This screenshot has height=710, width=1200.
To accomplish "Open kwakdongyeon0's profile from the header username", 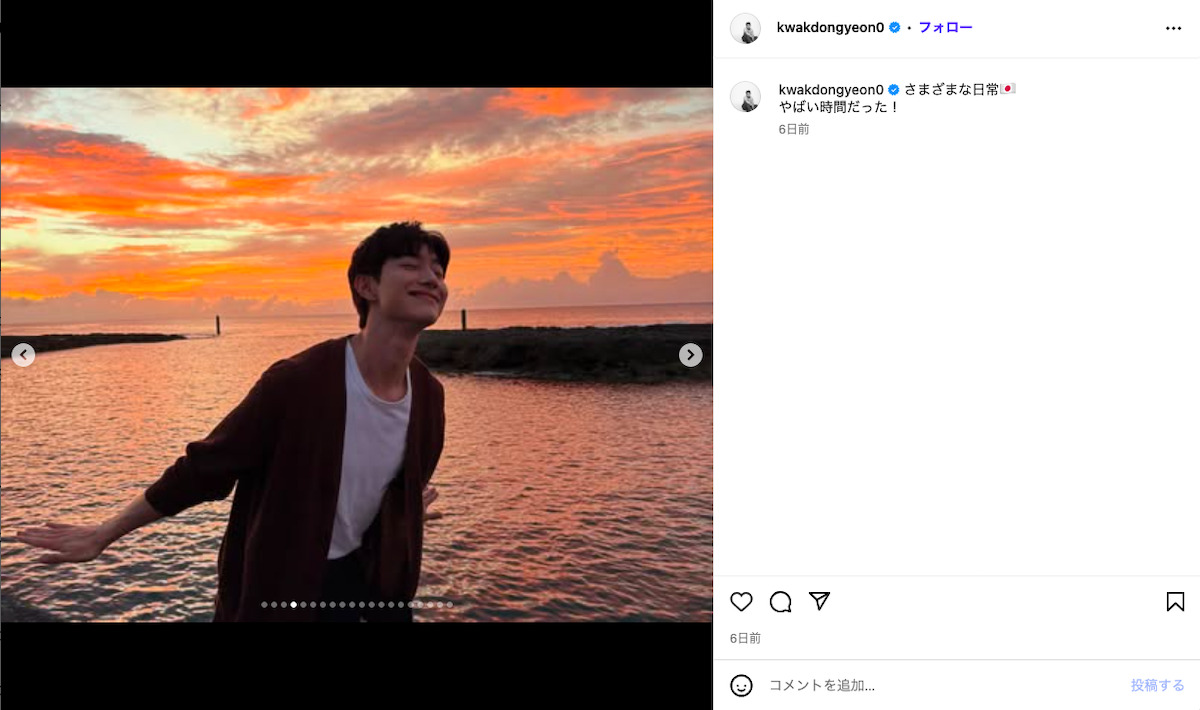I will click(832, 28).
